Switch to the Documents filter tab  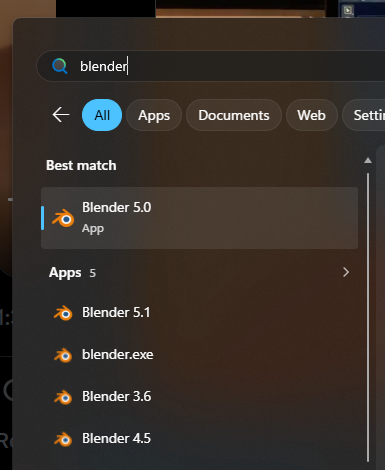pos(234,115)
